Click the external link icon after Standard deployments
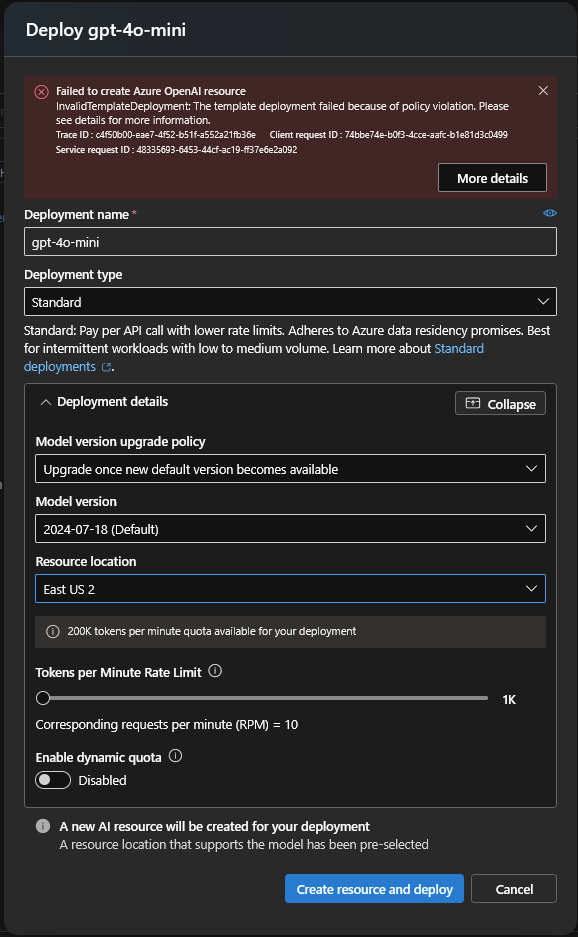578x937 pixels. click(x=106, y=367)
